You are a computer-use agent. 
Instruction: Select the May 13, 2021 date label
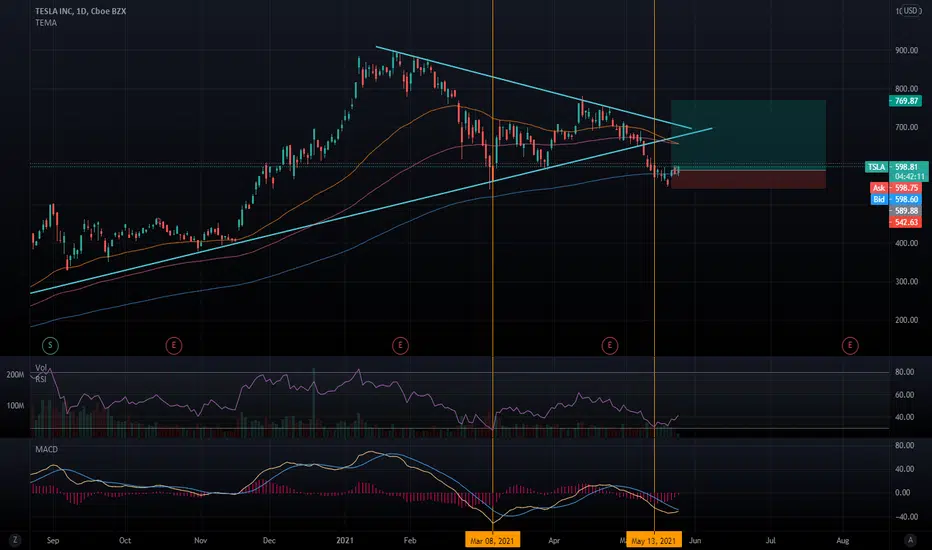654,540
